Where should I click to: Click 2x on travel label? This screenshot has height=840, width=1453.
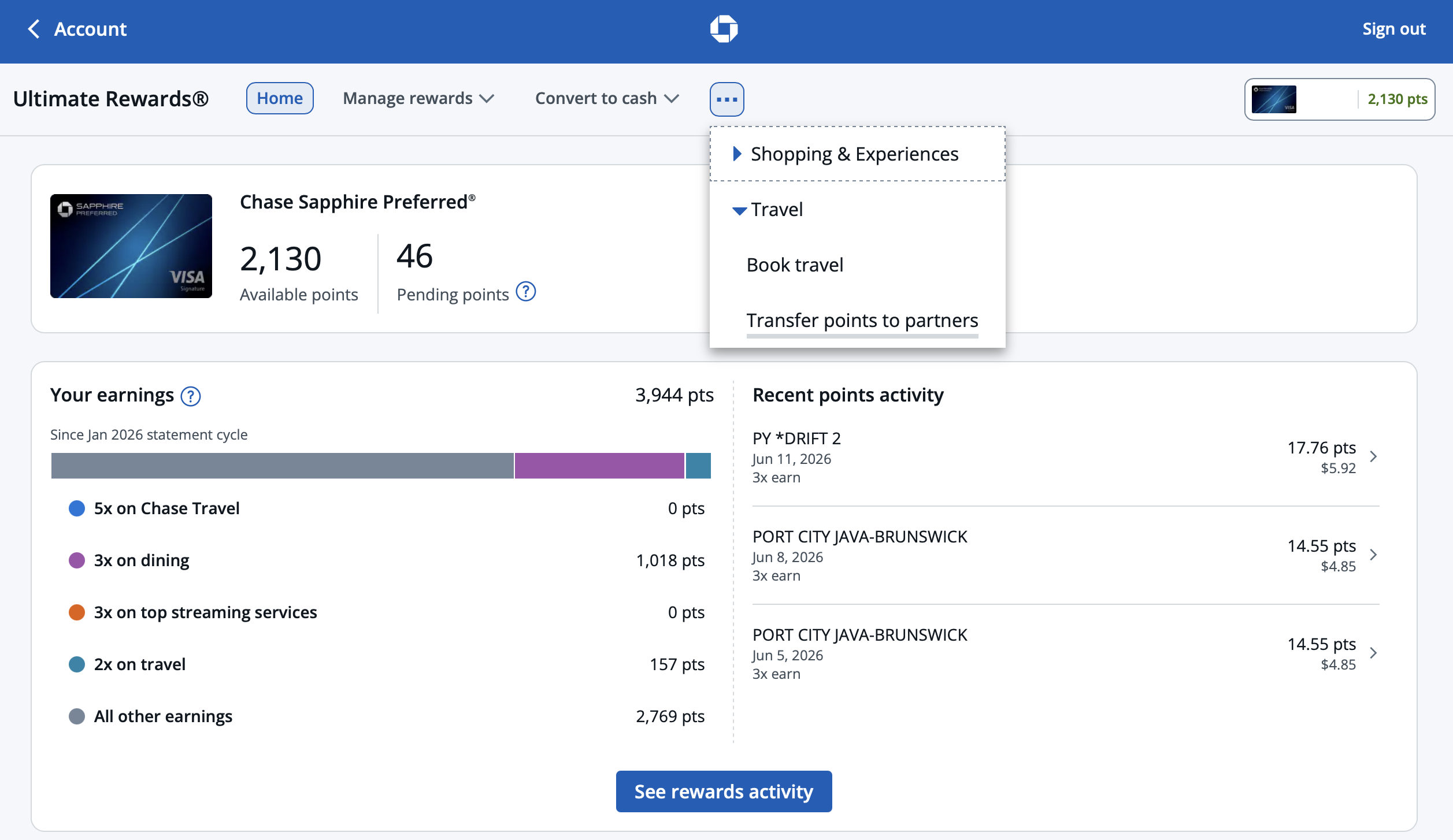[x=139, y=664]
